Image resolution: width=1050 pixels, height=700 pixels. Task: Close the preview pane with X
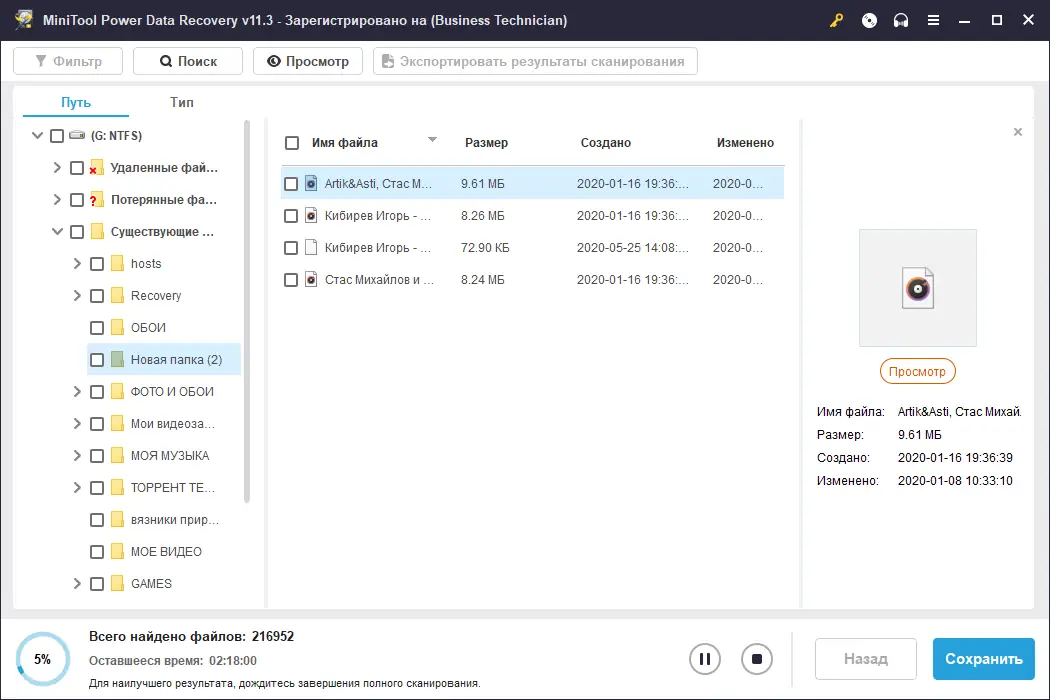pyautogui.click(x=1018, y=132)
